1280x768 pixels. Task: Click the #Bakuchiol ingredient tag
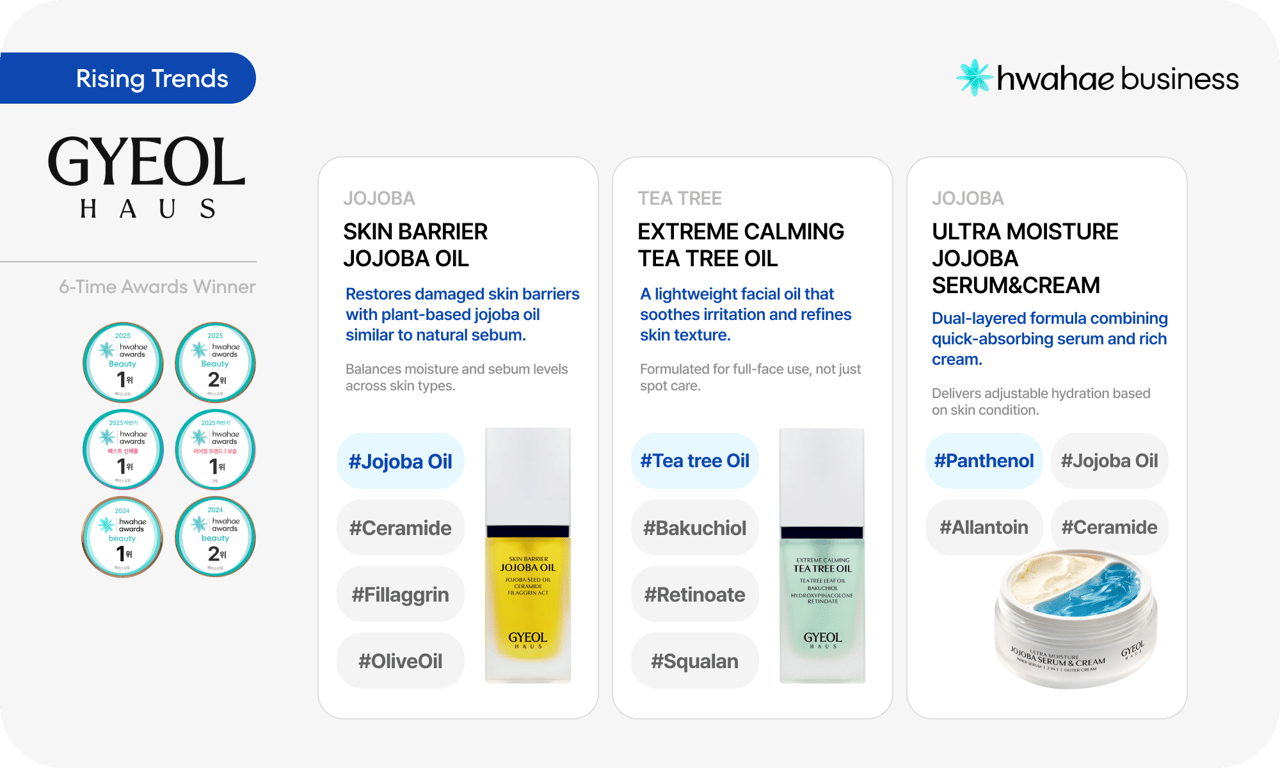click(x=695, y=528)
